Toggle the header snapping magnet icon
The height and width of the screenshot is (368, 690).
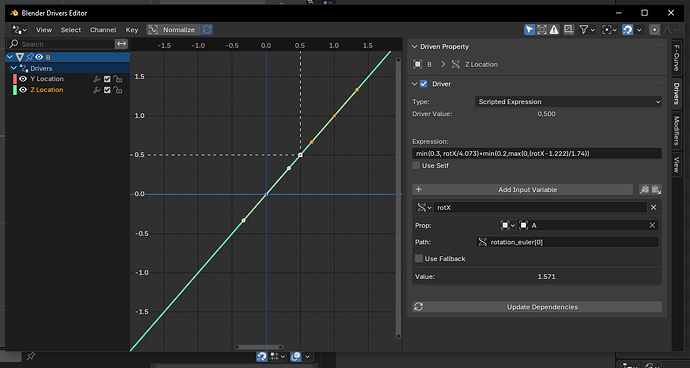[x=628, y=29]
